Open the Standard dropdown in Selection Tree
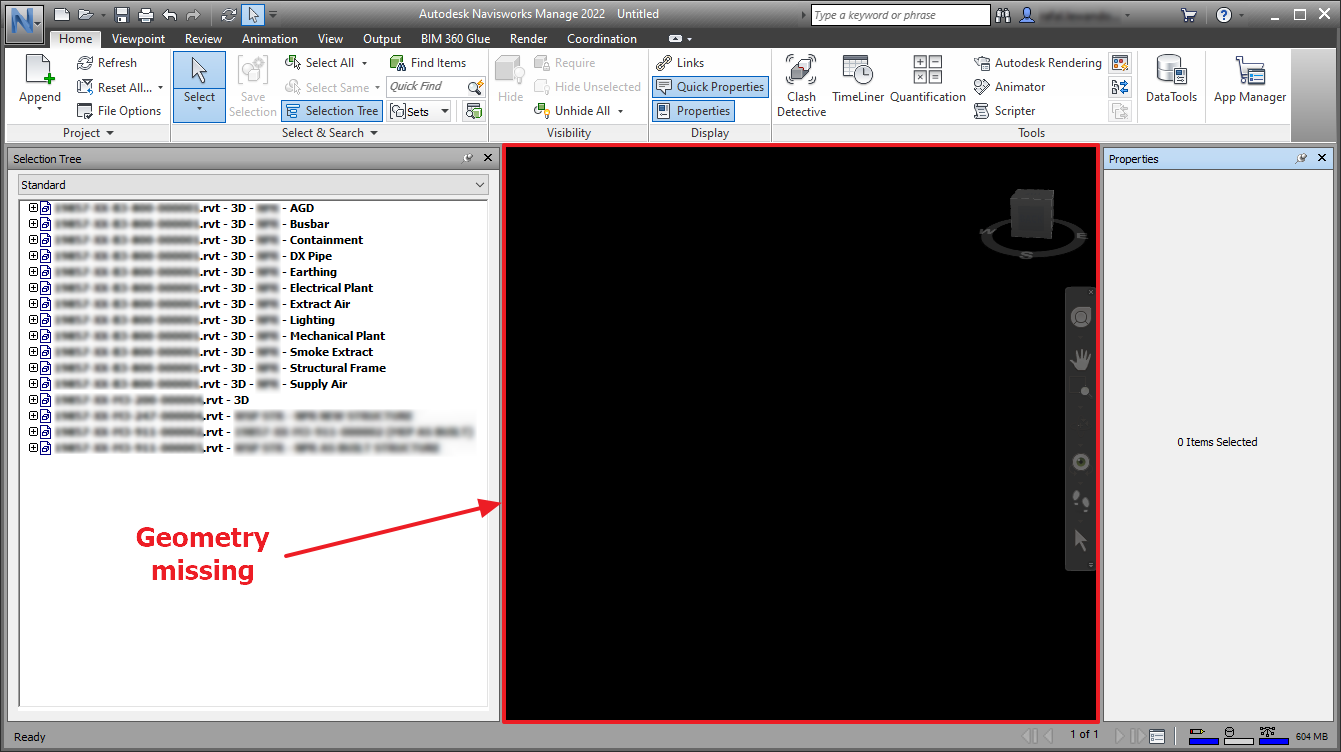This screenshot has width=1341, height=752. [x=254, y=185]
